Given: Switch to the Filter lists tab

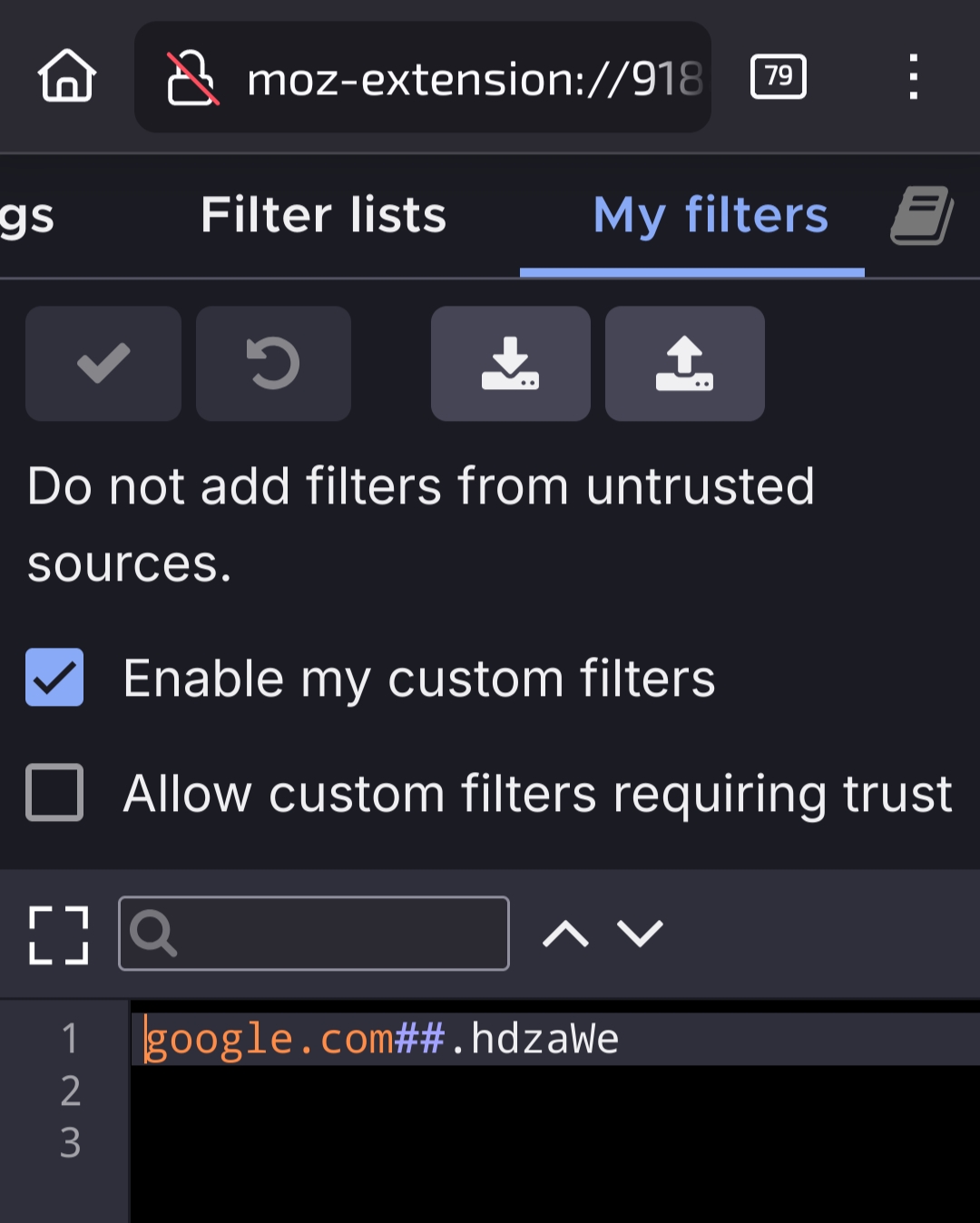Looking at the screenshot, I should 323,216.
